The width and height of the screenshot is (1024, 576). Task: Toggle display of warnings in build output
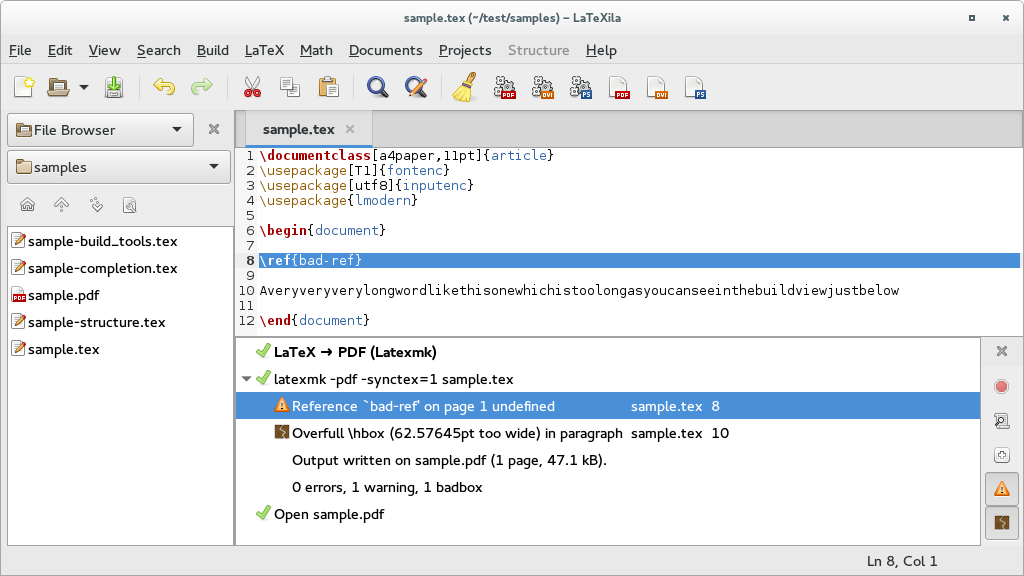click(x=1002, y=489)
